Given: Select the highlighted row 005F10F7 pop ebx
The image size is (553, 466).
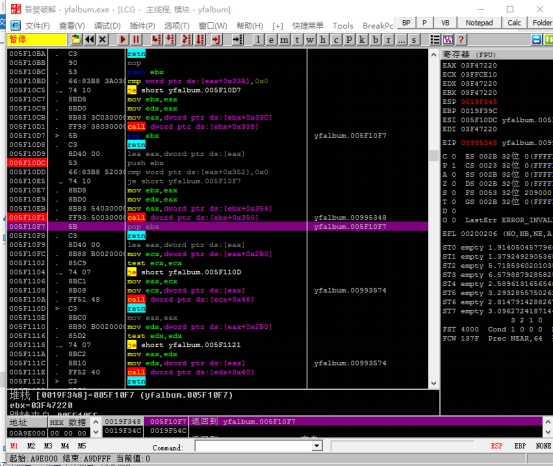Looking at the screenshot, I should pos(218,226).
